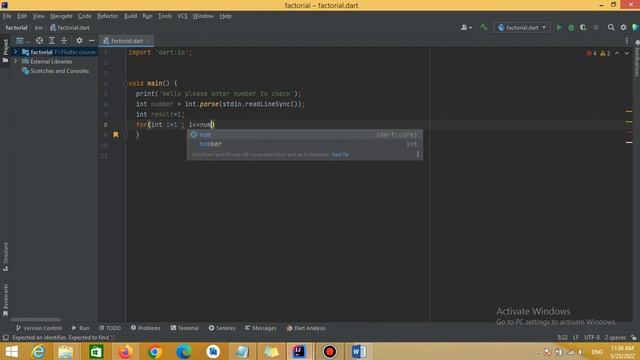Go to next highlighted error arrow
This screenshot has height=360, width=640.
coord(627,53)
